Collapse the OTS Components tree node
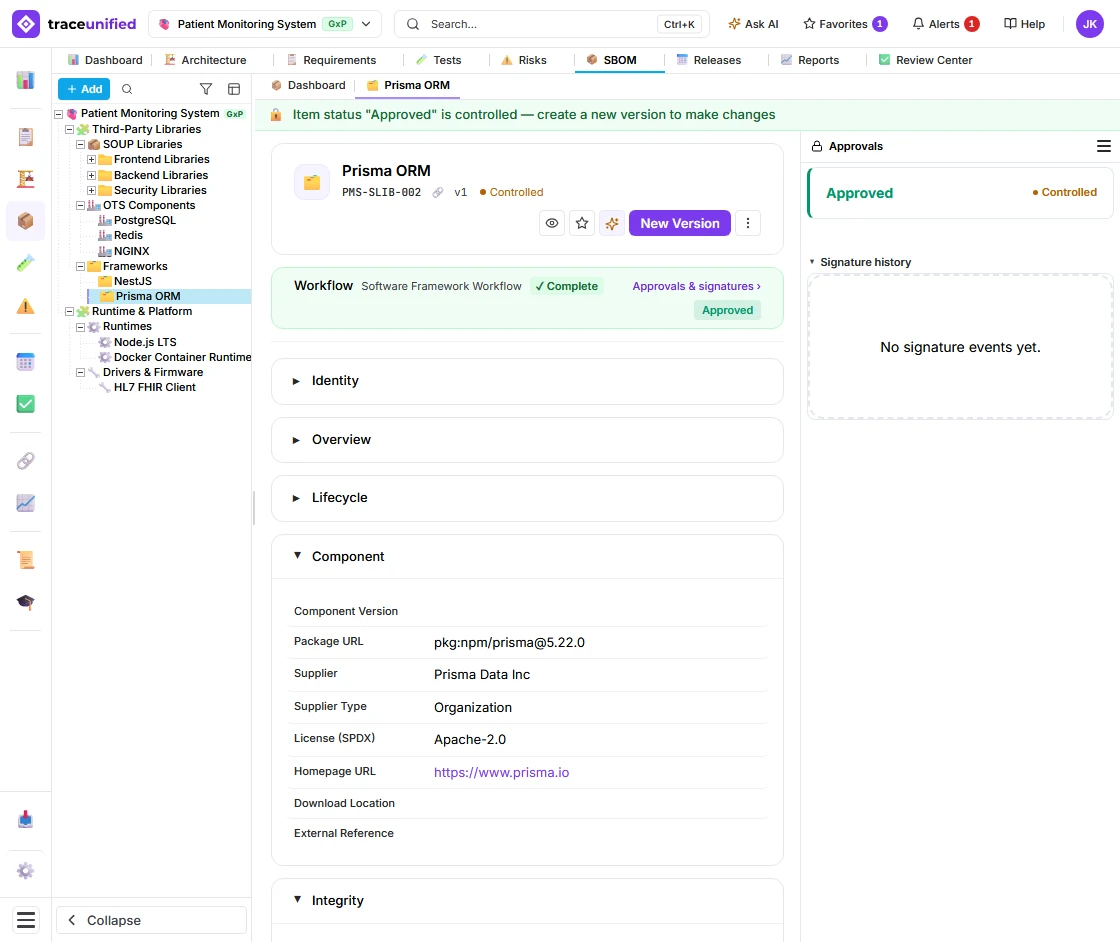The image size is (1120, 942). (x=81, y=205)
